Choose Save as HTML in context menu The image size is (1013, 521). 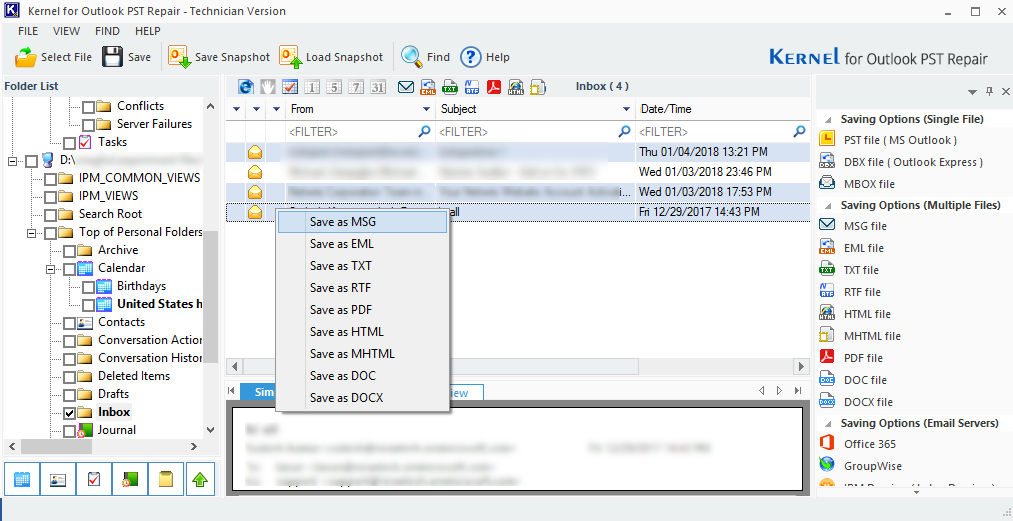(362, 332)
